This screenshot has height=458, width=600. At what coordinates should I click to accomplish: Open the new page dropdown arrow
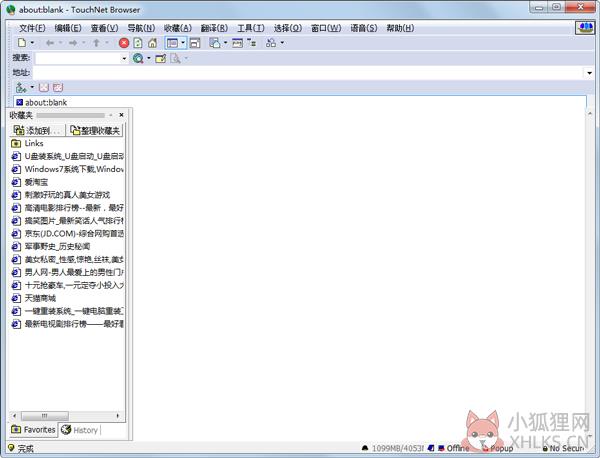(32, 43)
